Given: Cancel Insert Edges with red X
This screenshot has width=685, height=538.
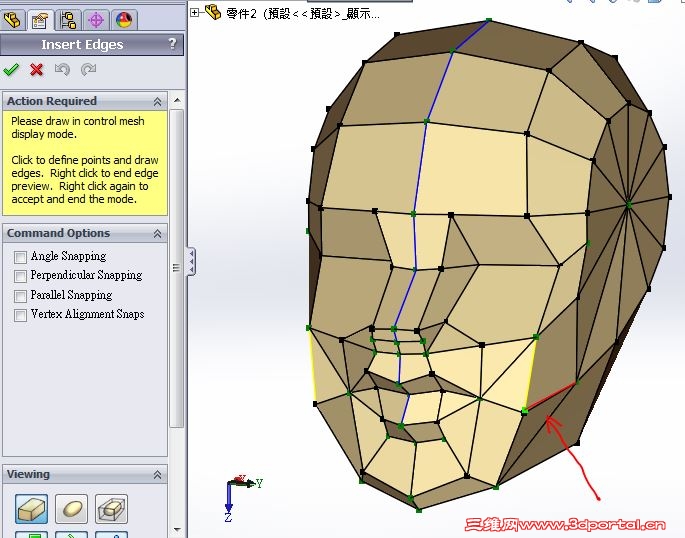Looking at the screenshot, I should tap(37, 69).
